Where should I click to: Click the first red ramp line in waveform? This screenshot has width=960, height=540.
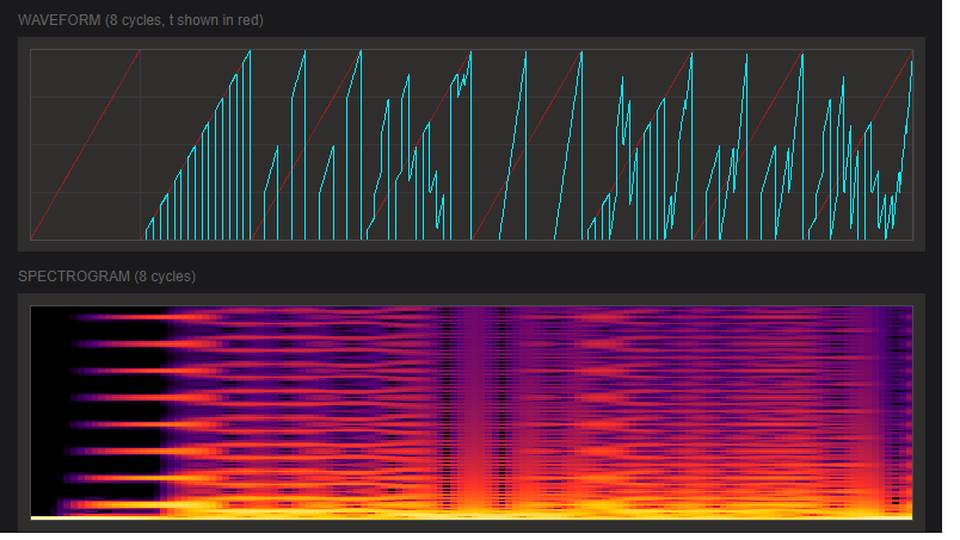(x=85, y=145)
